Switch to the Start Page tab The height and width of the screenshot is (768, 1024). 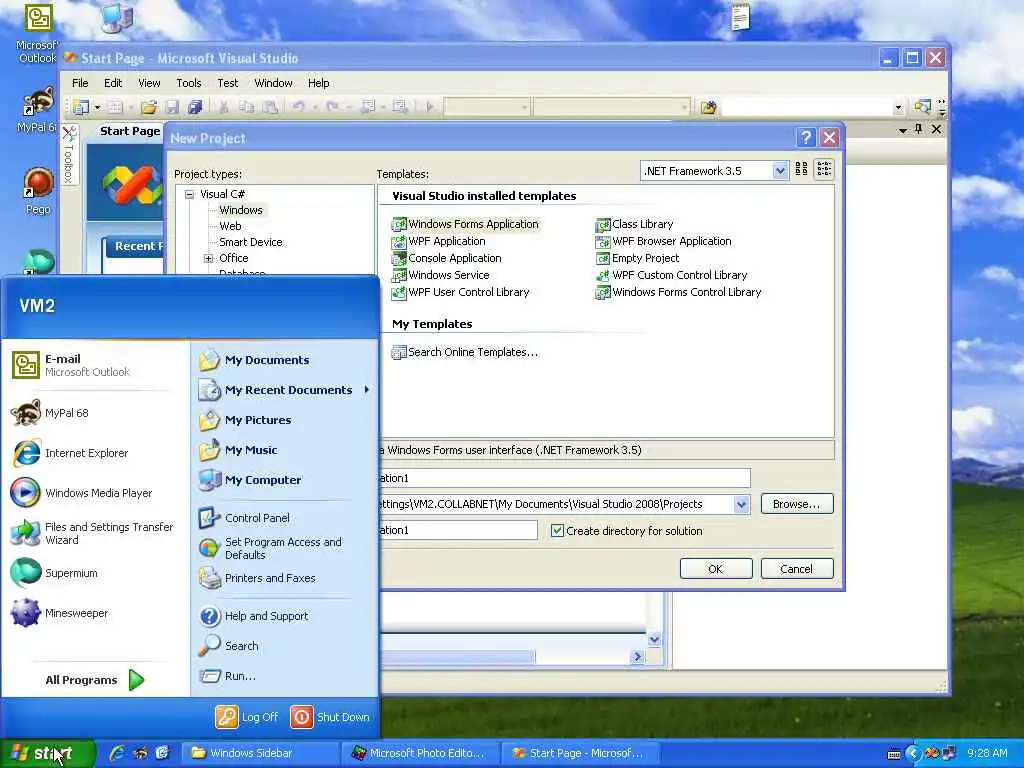point(130,131)
